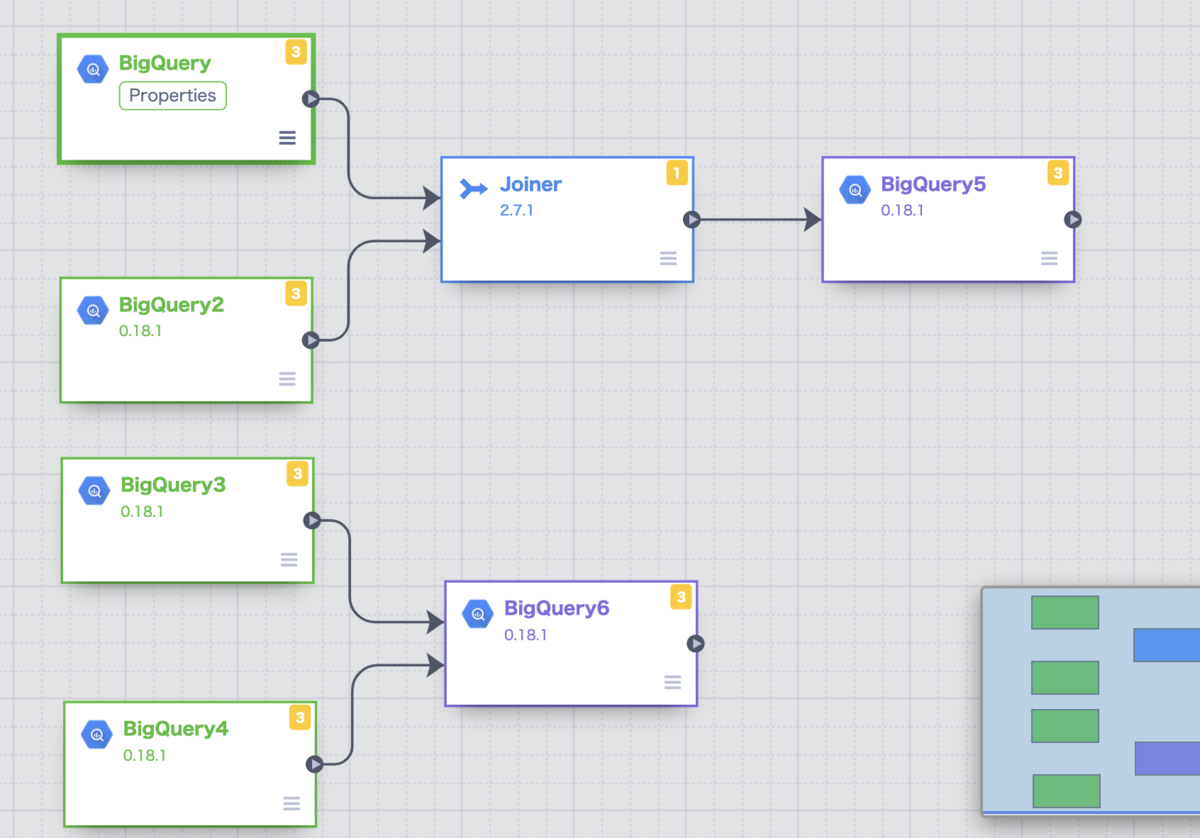Click the yellow error badge on BigQuery node

(x=295, y=52)
